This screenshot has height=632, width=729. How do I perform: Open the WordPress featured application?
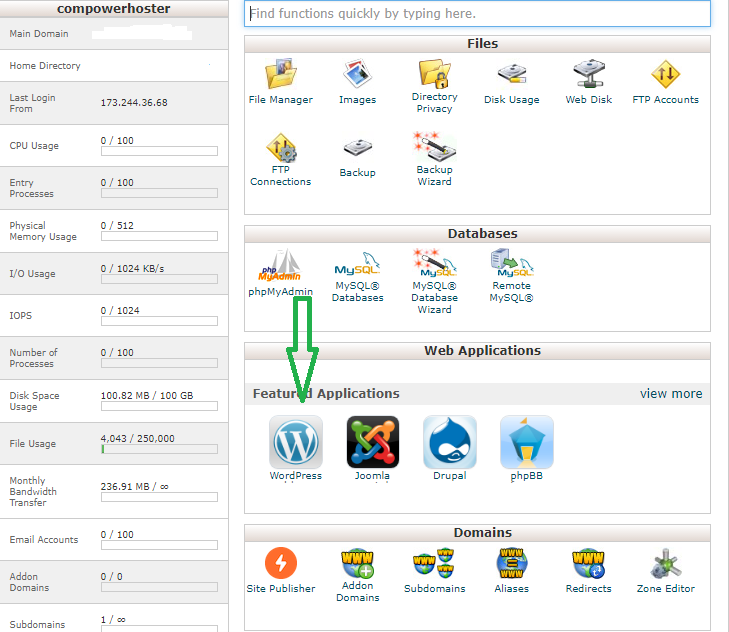click(296, 442)
